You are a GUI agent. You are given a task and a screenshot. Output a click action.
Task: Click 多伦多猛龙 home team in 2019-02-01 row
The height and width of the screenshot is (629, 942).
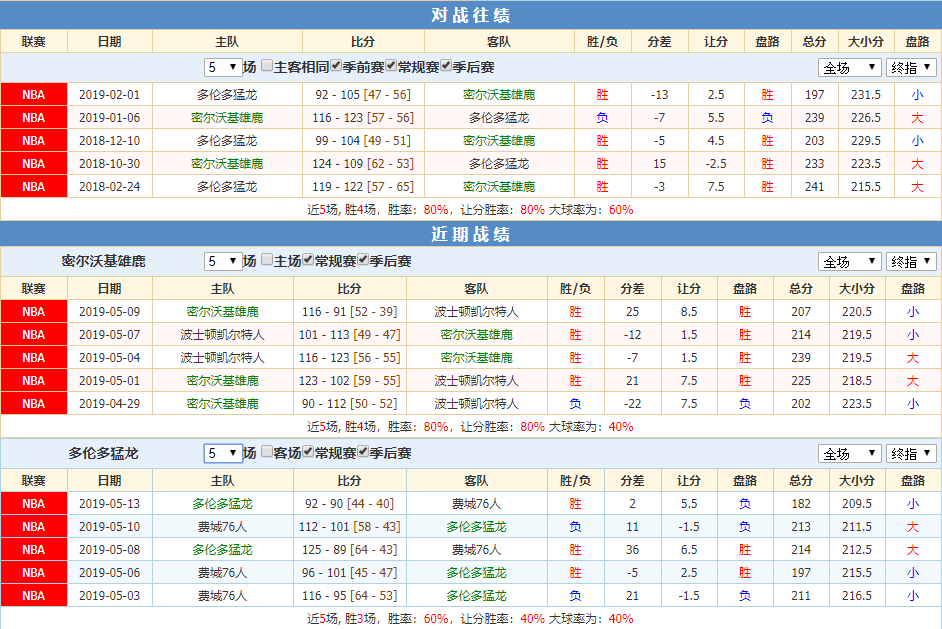pyautogui.click(x=227, y=95)
